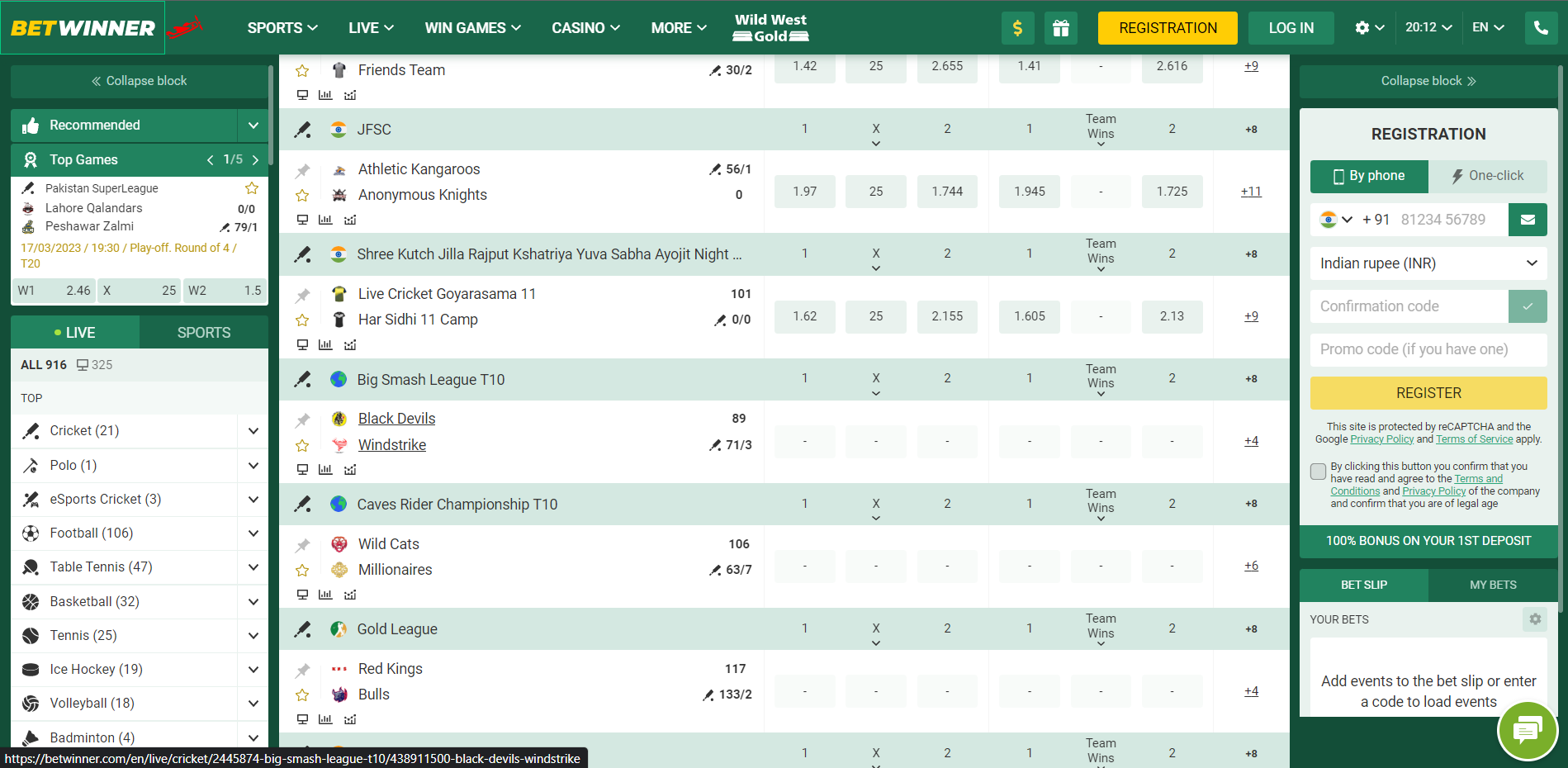The width and height of the screenshot is (1568, 768).
Task: Click the yellow REGISTER button
Action: click(1428, 393)
